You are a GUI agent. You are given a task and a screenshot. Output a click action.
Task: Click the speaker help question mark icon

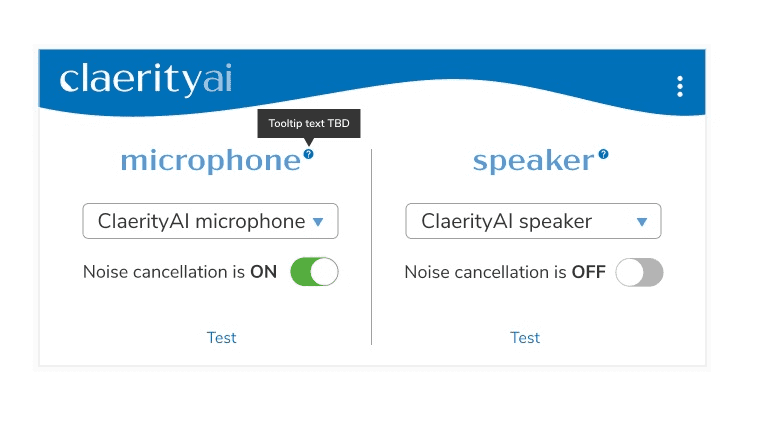pyautogui.click(x=603, y=154)
